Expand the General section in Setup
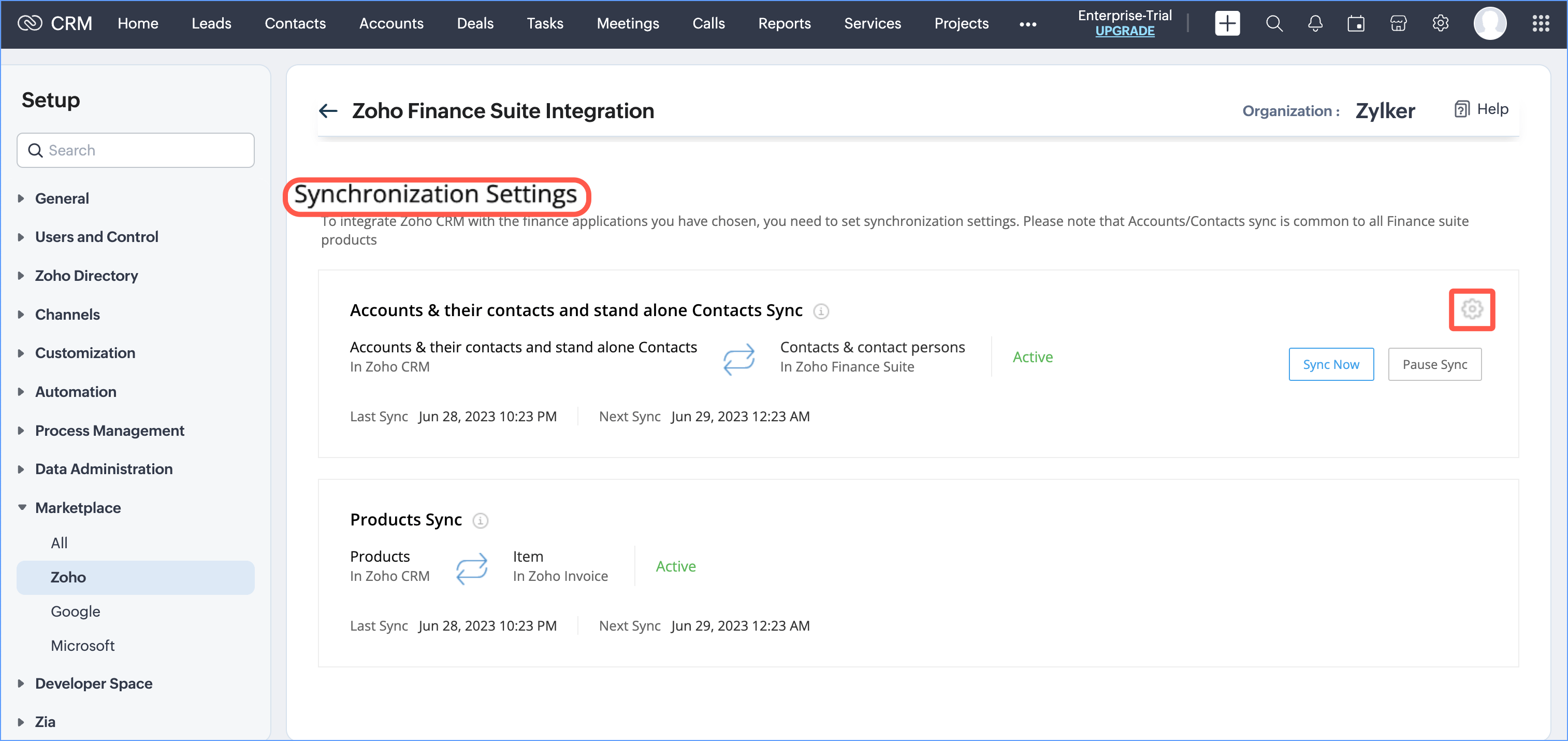1568x741 pixels. pos(62,198)
